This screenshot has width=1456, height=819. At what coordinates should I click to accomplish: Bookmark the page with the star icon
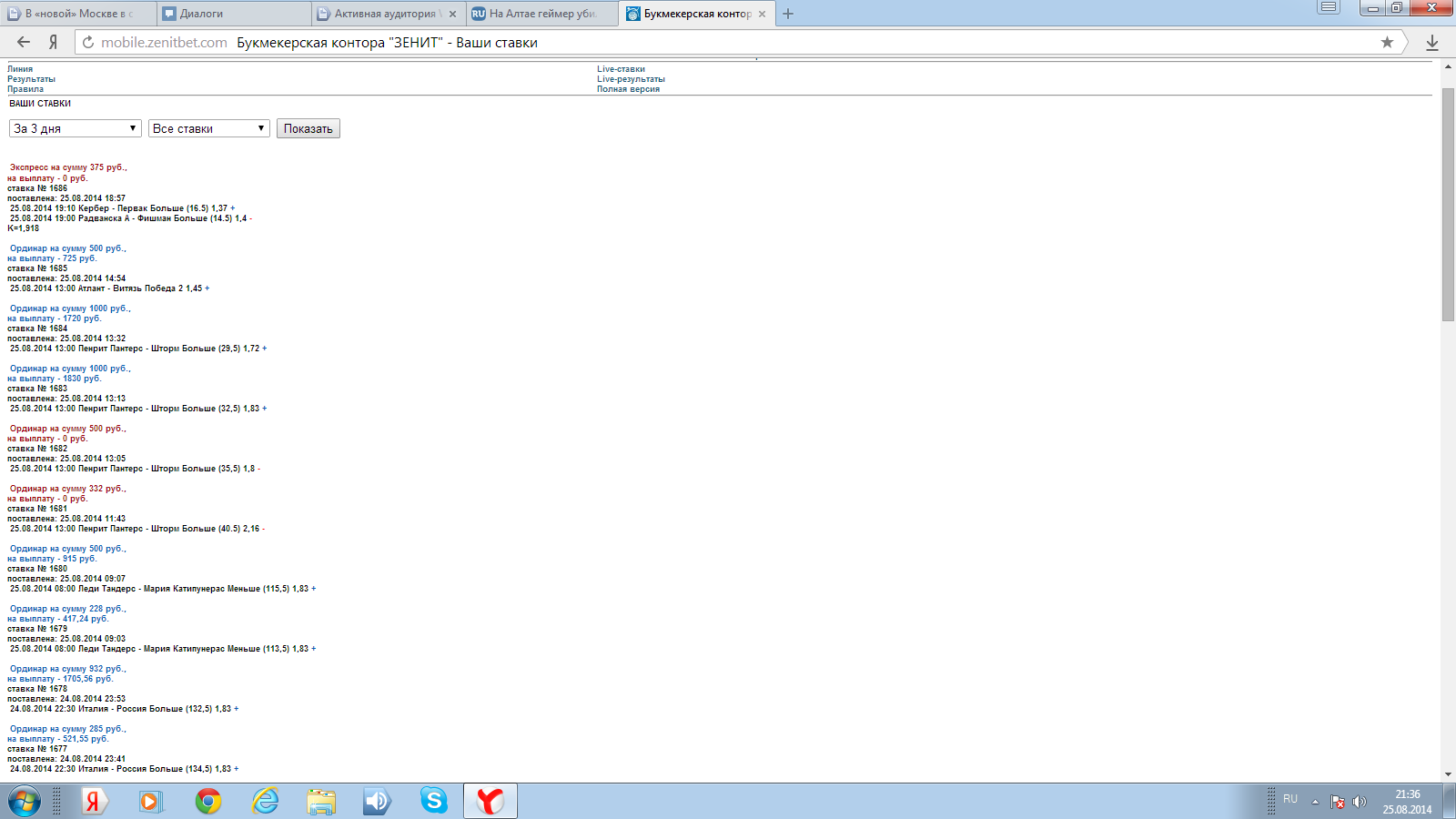coord(1387,42)
